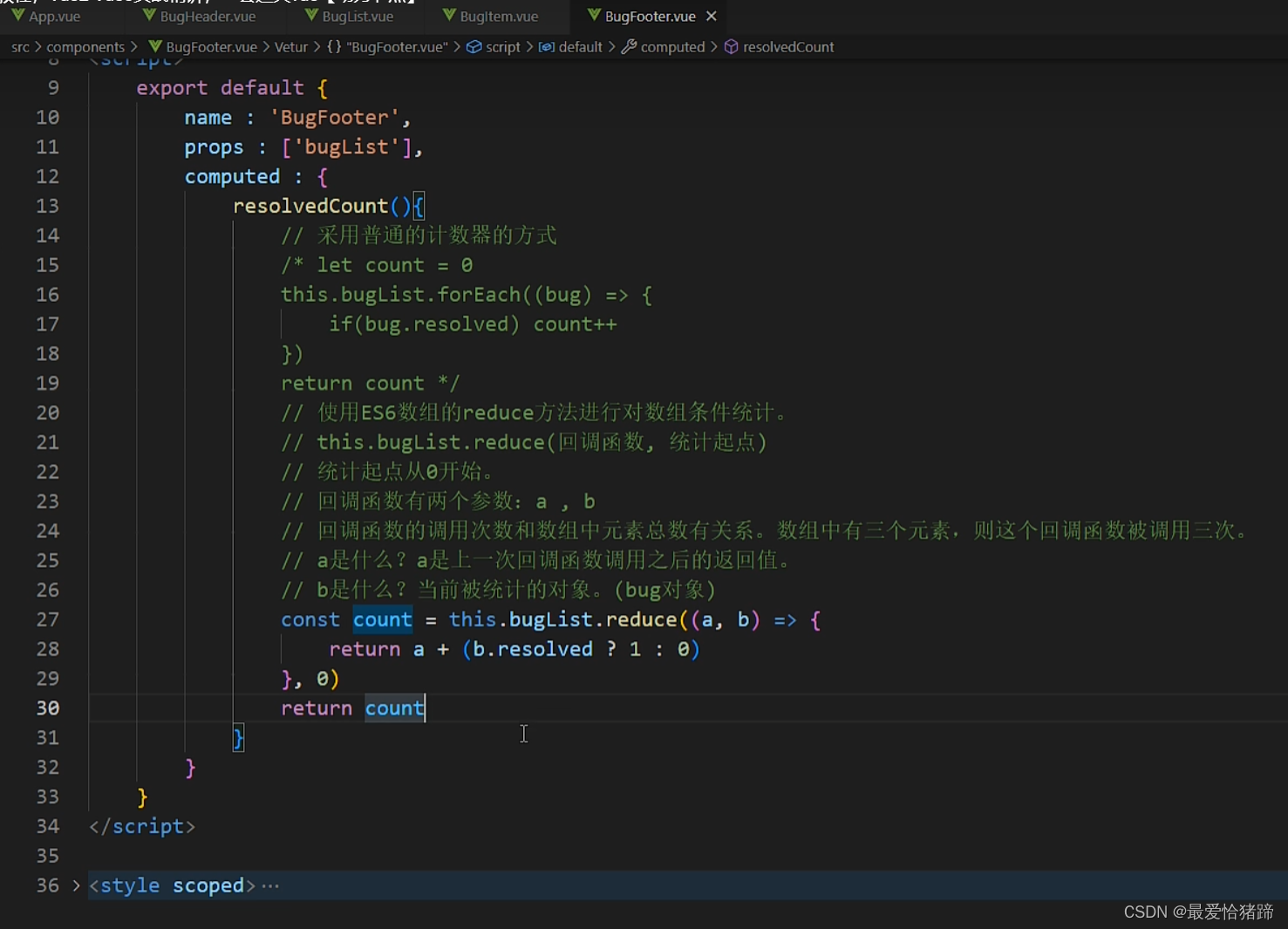This screenshot has width=1288, height=929.
Task: Click 'return count */' on line 19
Action: pos(370,384)
